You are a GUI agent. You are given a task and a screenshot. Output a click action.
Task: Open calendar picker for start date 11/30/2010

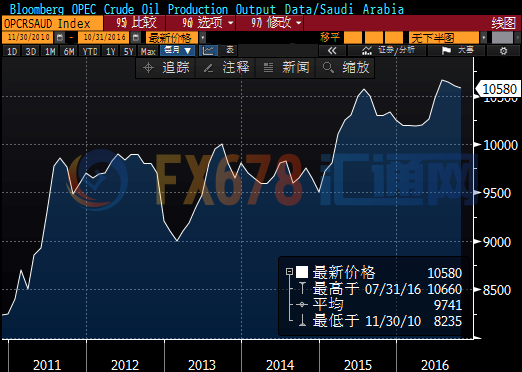pyautogui.click(x=59, y=37)
